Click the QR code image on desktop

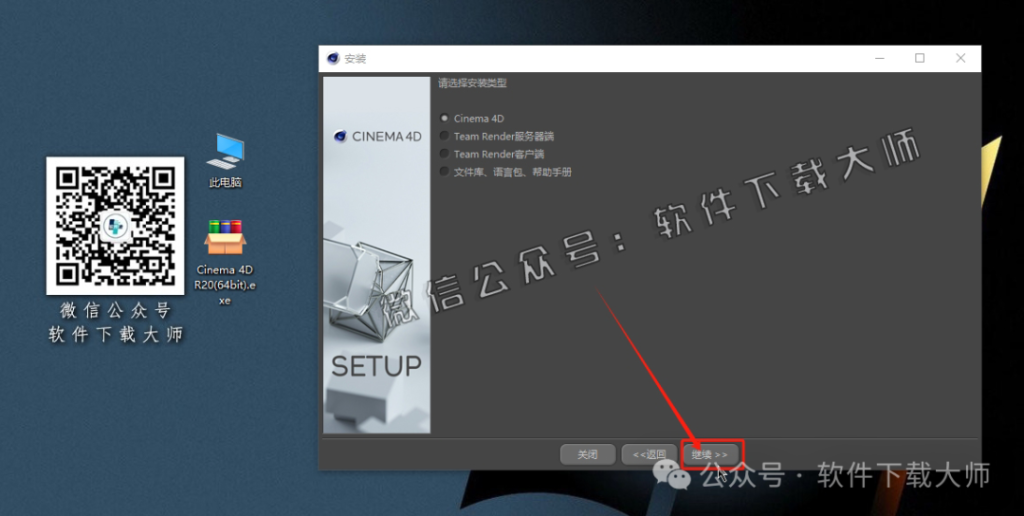pos(115,226)
